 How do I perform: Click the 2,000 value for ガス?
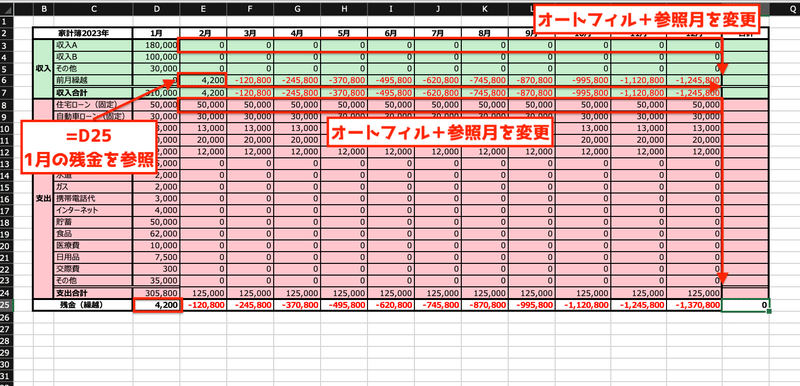point(156,187)
